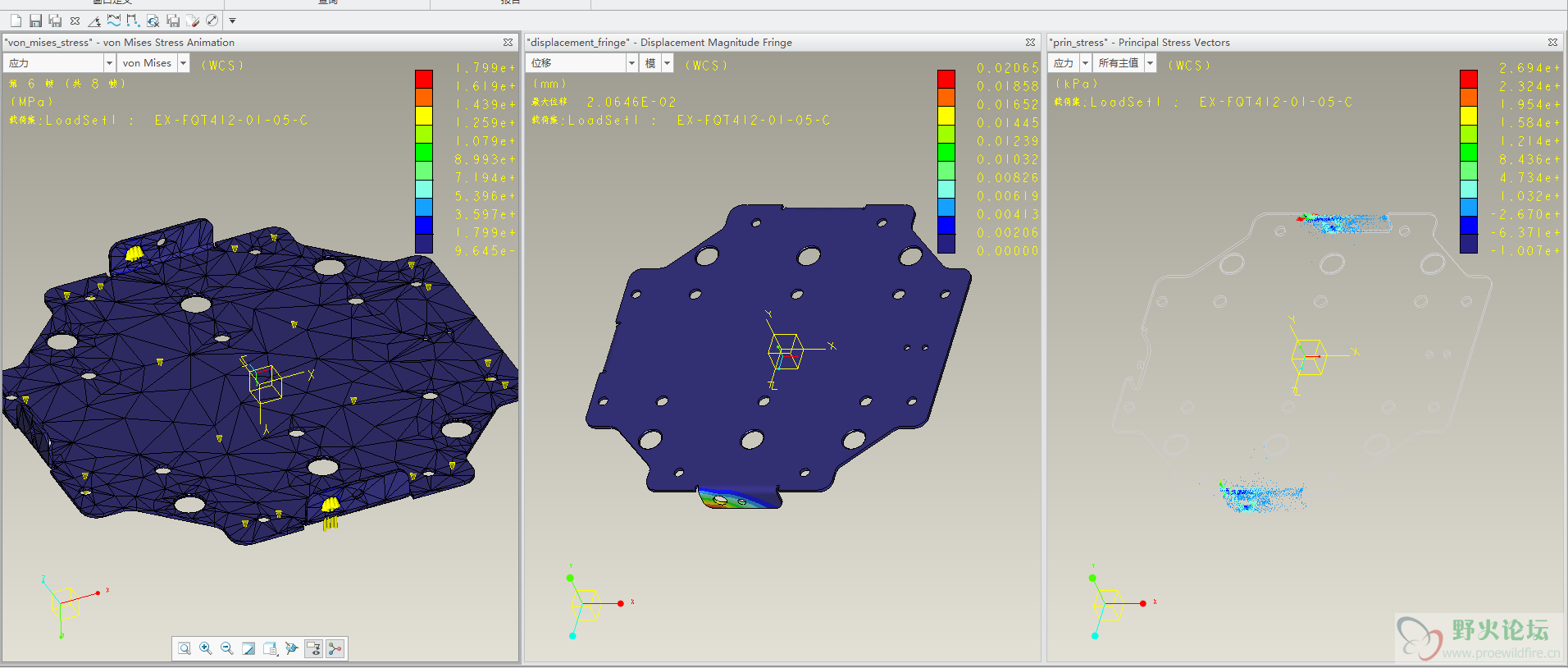1568x668 pixels.
Task: Click the New document icon in top toolbar
Action: 16,21
